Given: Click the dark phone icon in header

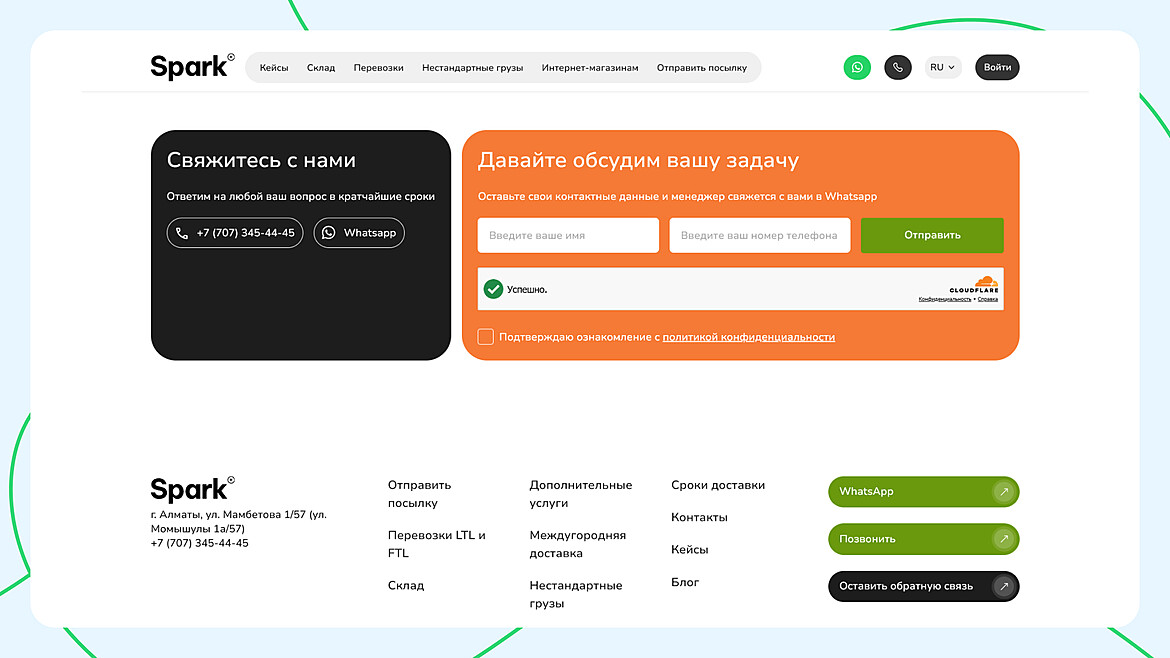Looking at the screenshot, I should (898, 67).
